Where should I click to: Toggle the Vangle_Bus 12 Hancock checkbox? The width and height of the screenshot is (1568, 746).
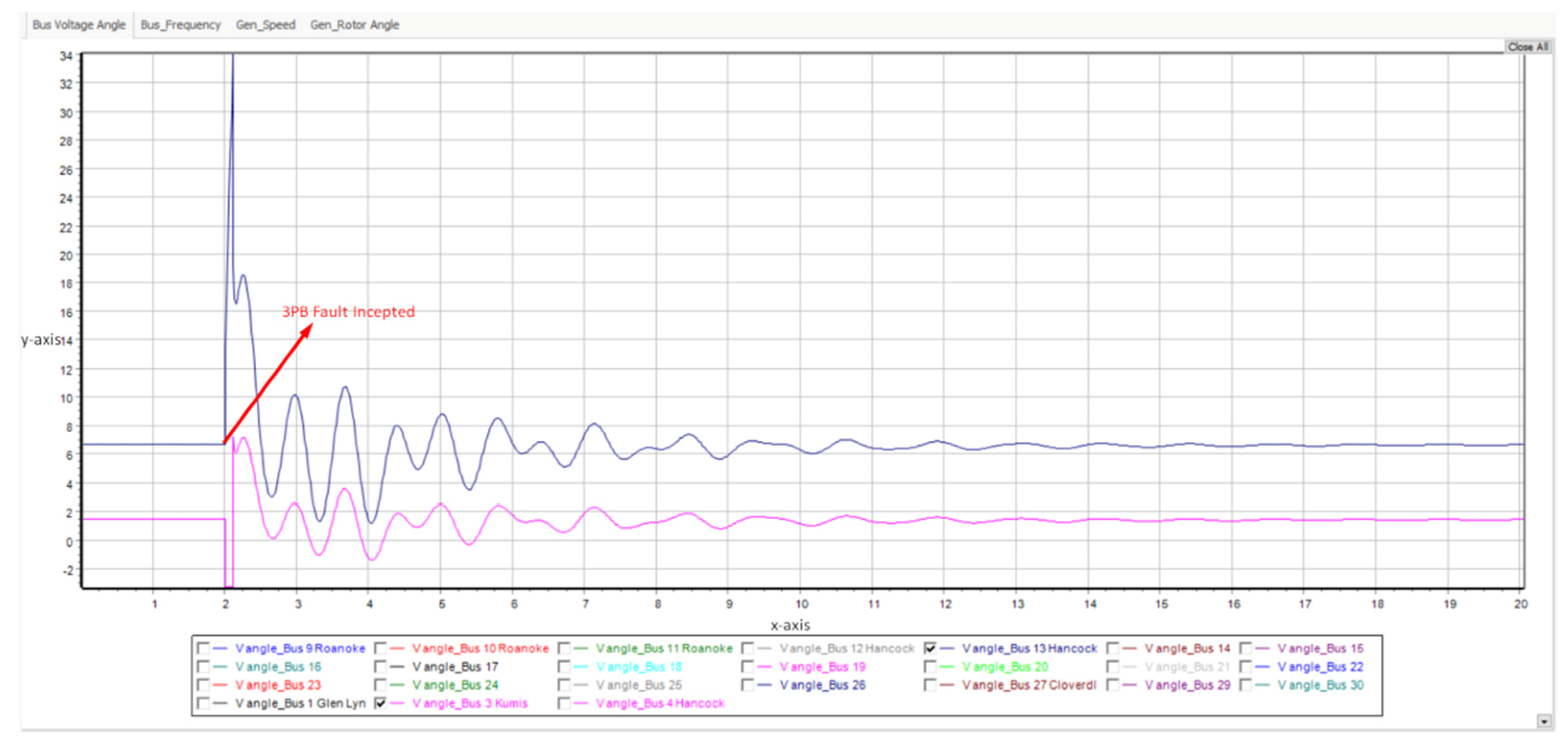pyautogui.click(x=748, y=648)
